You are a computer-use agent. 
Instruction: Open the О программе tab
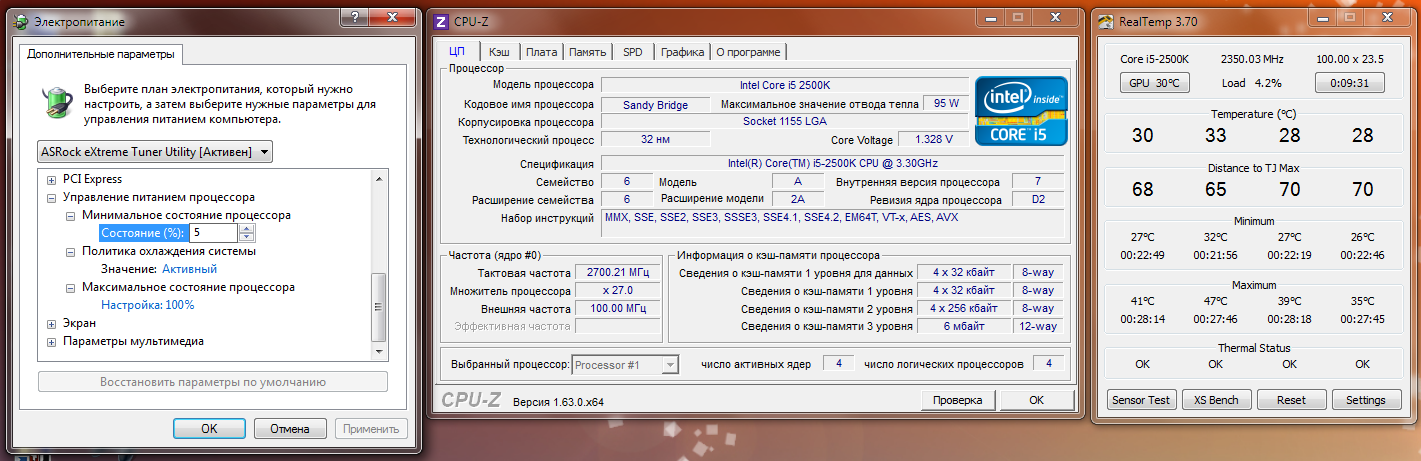tap(748, 52)
